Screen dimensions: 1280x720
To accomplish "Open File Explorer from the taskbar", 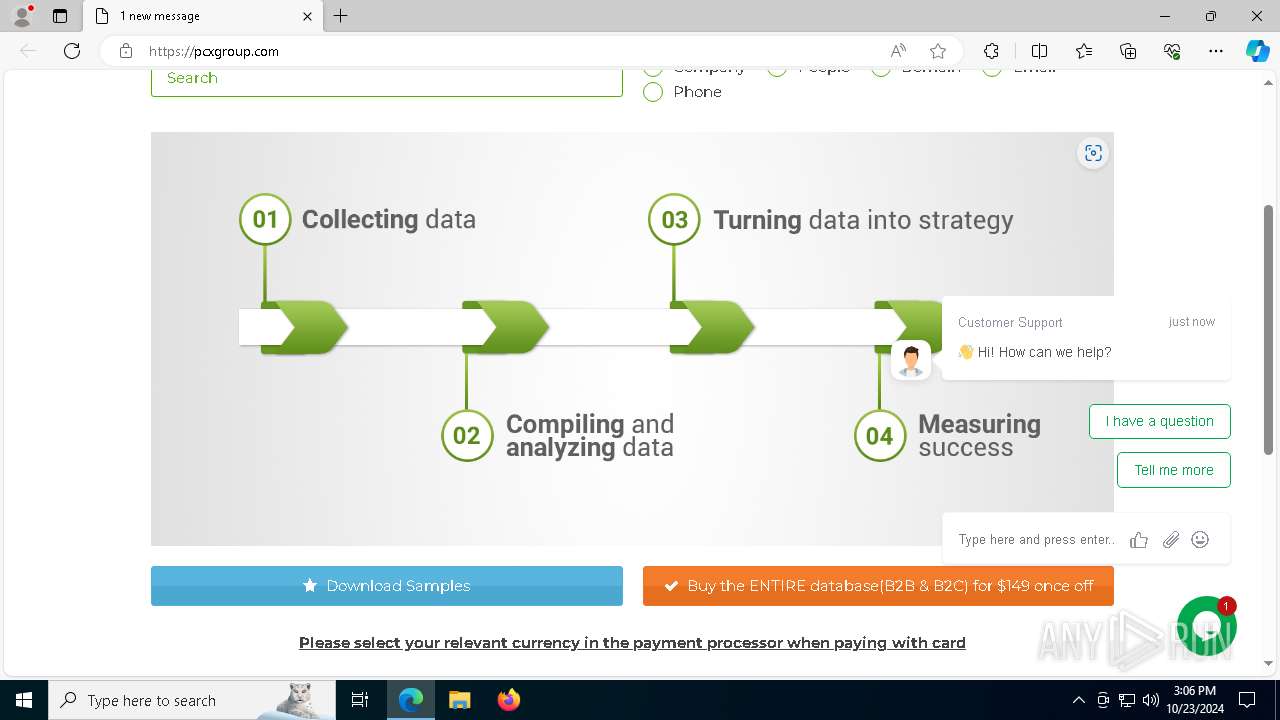I will coord(459,700).
